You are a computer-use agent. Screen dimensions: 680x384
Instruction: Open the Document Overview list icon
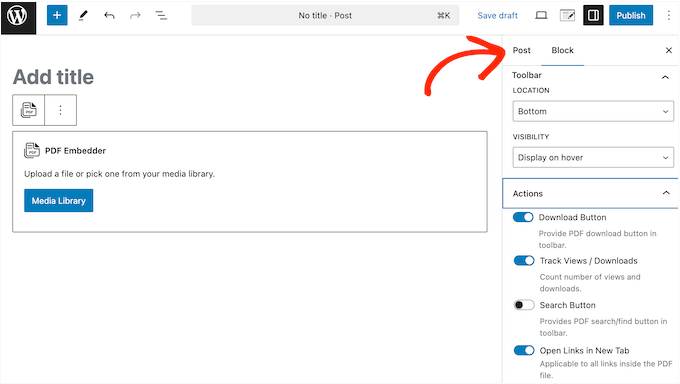pyautogui.click(x=161, y=16)
